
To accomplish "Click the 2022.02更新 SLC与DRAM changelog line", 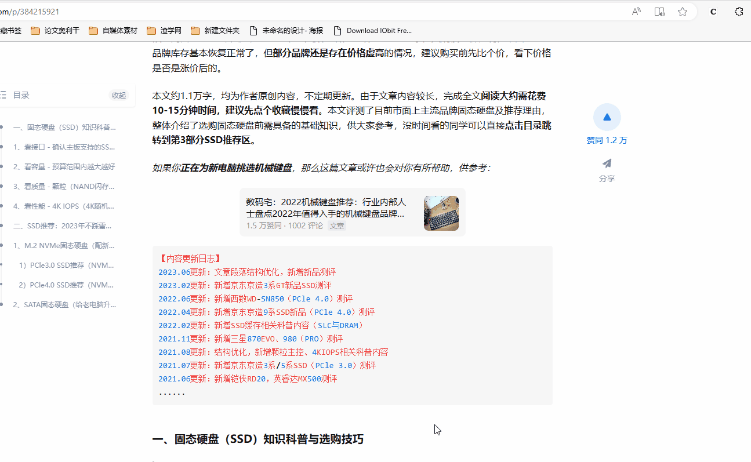I will (262, 326).
